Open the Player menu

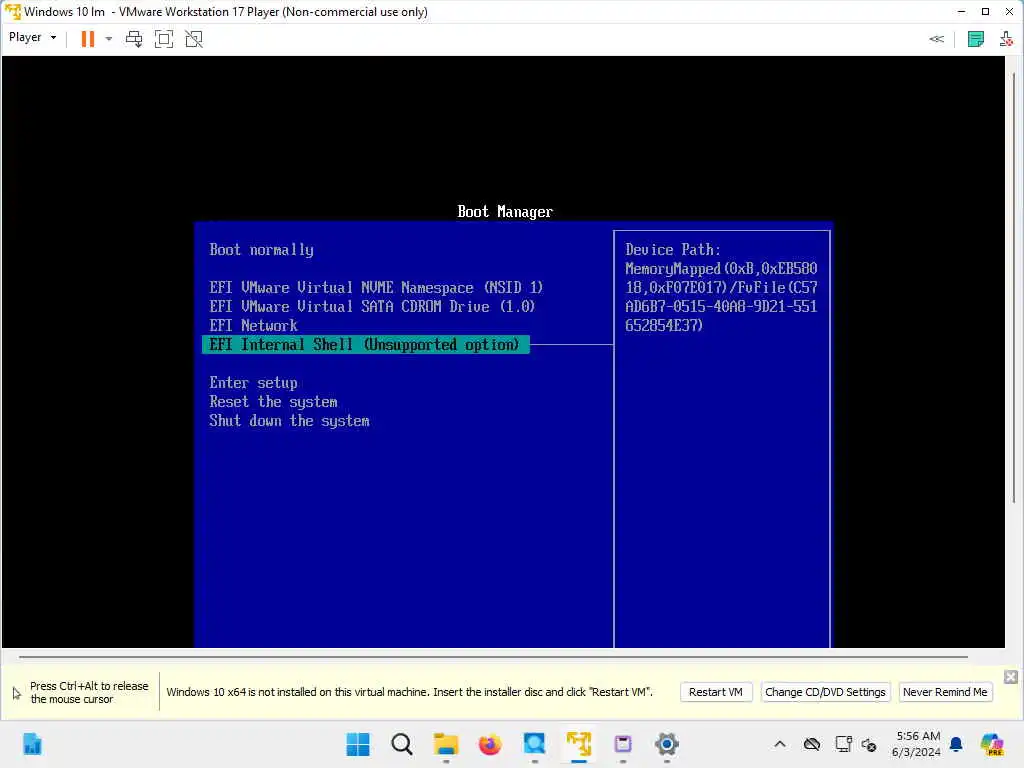tap(32, 38)
